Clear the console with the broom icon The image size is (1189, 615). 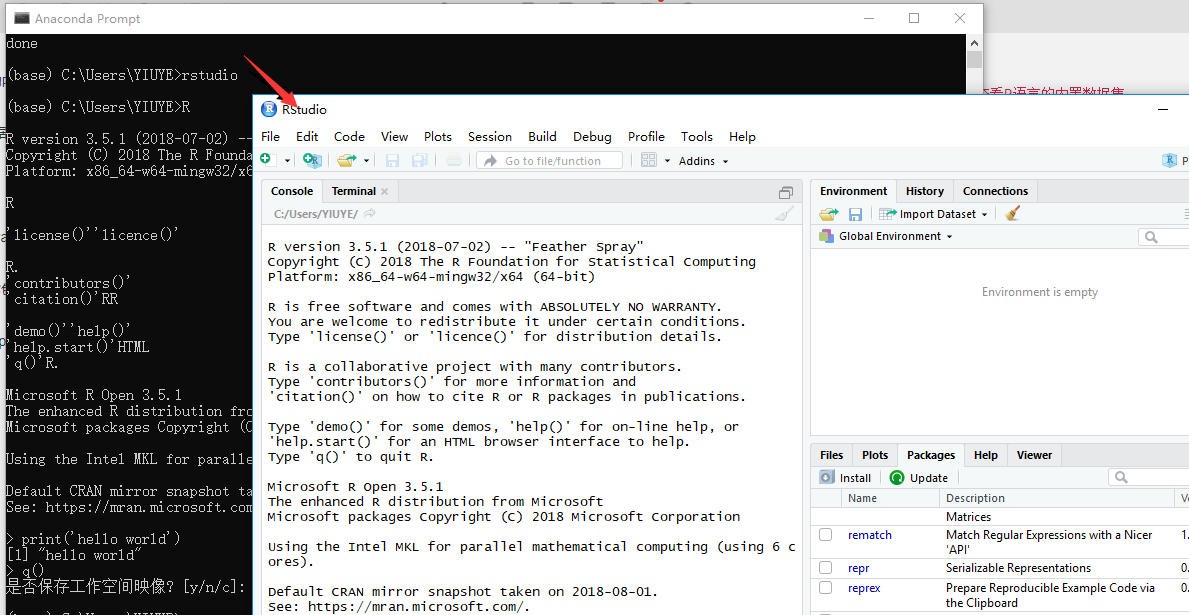tap(785, 214)
